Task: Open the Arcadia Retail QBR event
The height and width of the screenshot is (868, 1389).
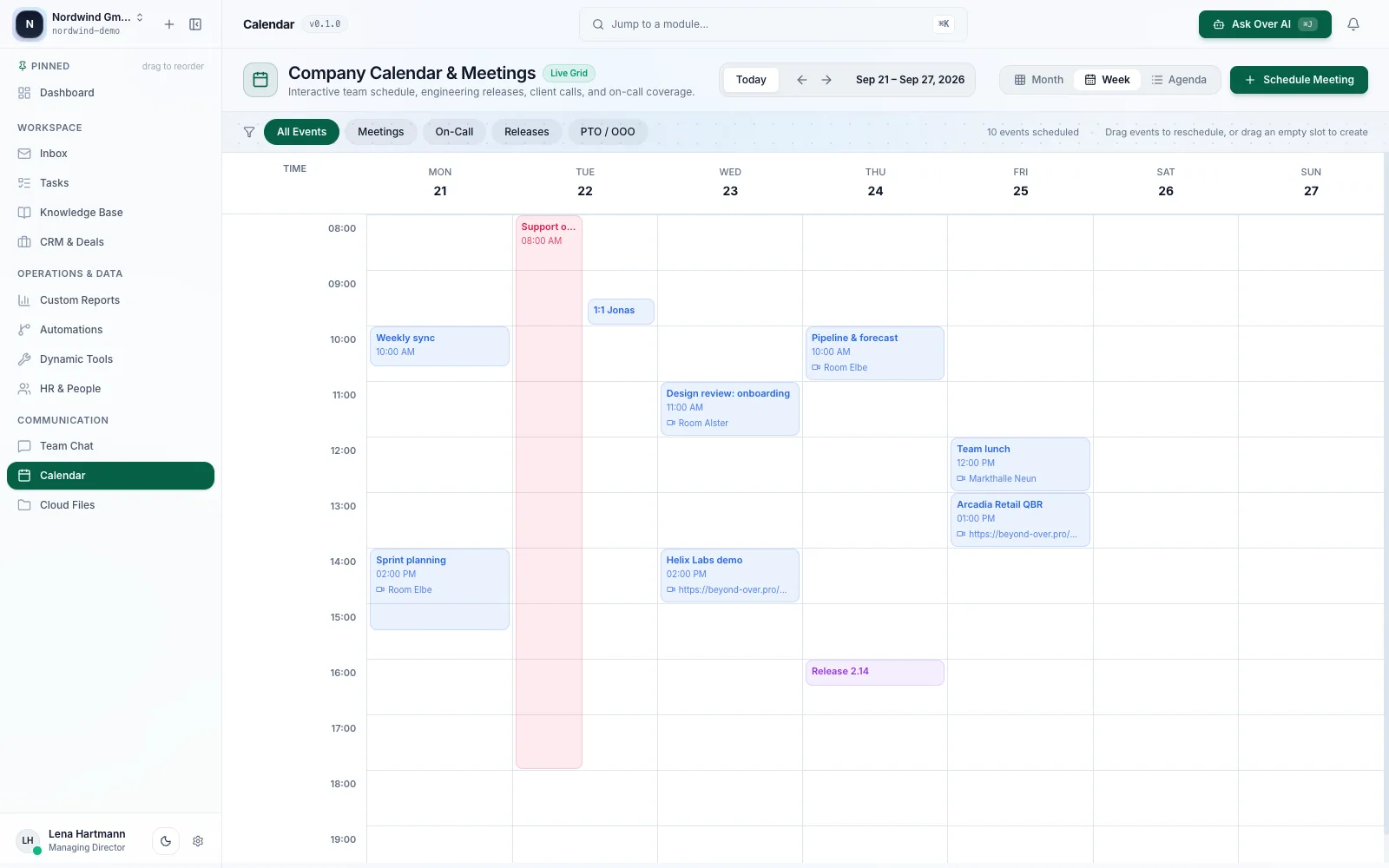Action: tap(1020, 520)
